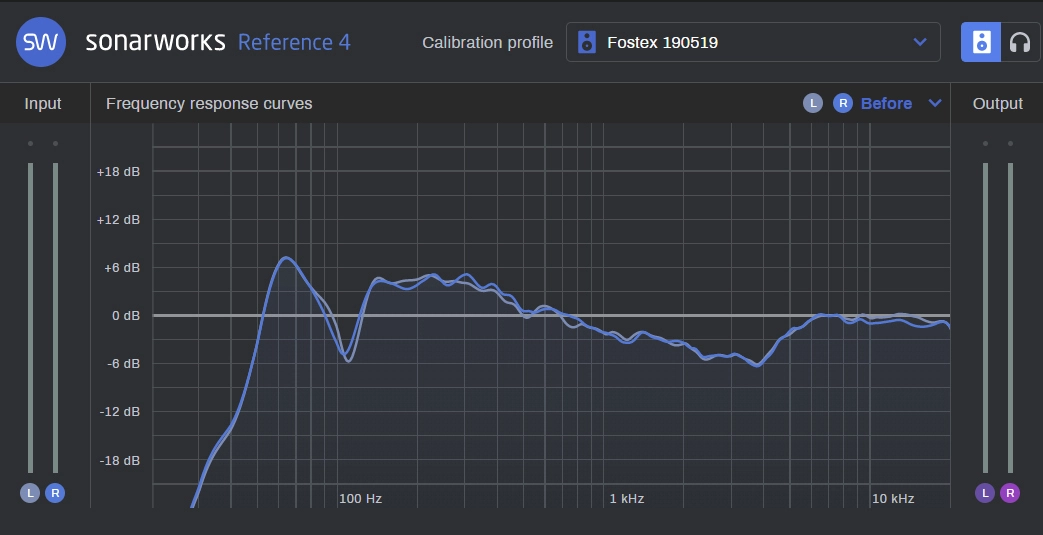The height and width of the screenshot is (535, 1043).
Task: Select the Input panel header
Action: [x=43, y=103]
